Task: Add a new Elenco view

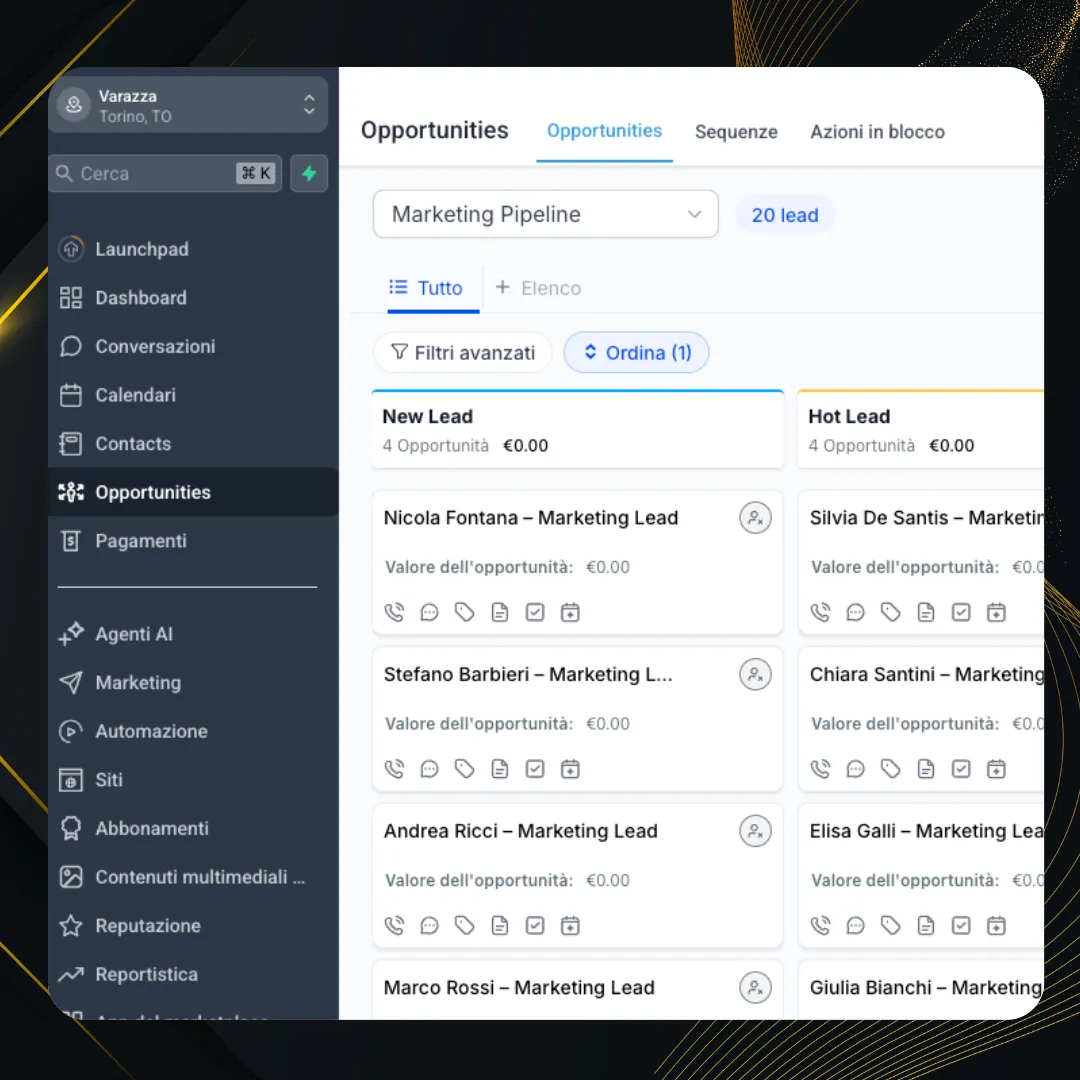Action: coord(538,288)
